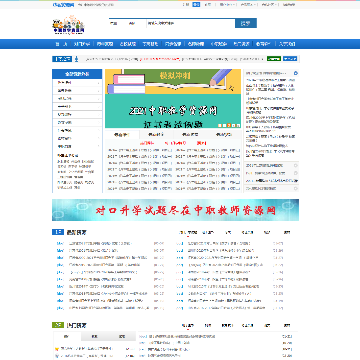Click the site logo beside the search box

click(68, 26)
